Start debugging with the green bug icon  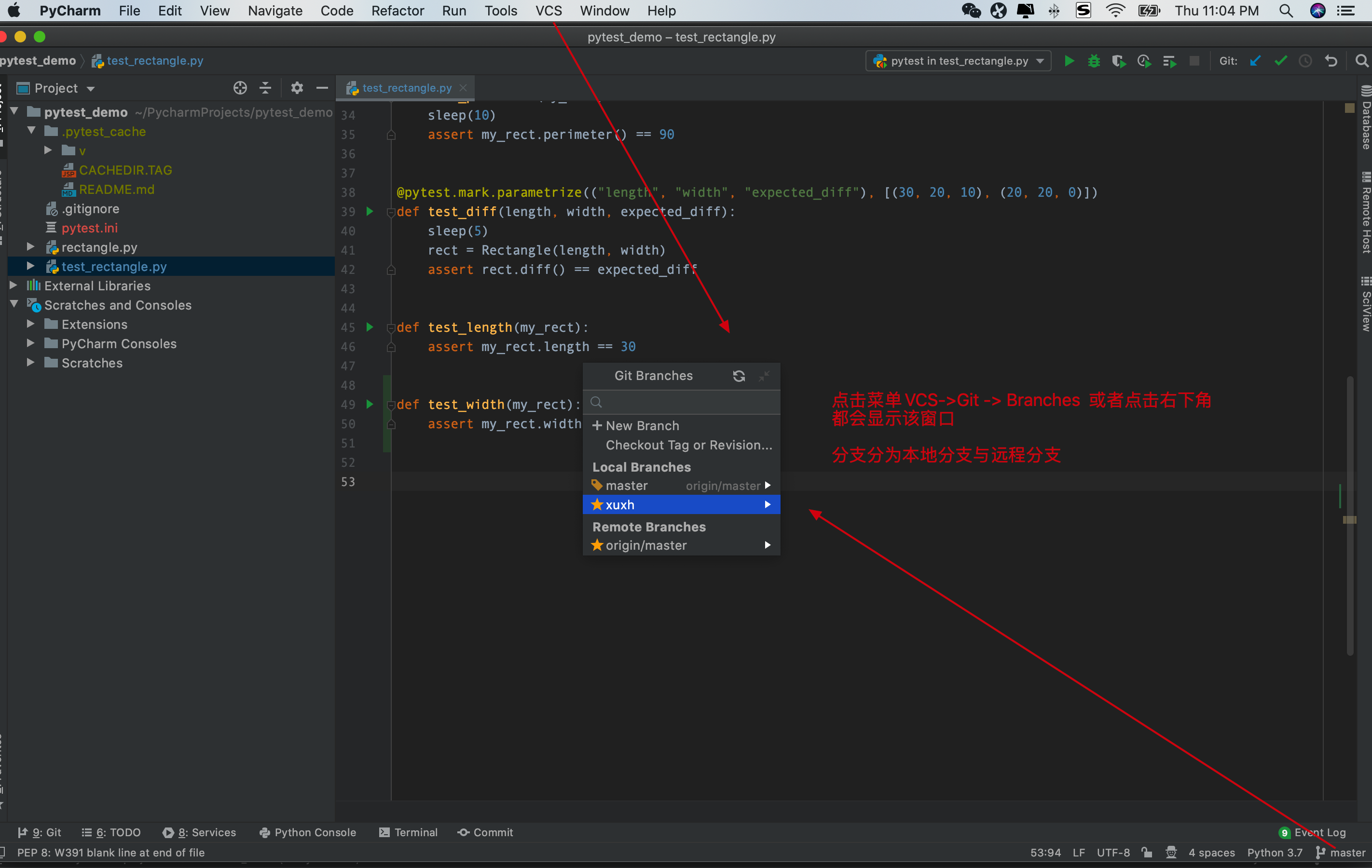(1093, 61)
